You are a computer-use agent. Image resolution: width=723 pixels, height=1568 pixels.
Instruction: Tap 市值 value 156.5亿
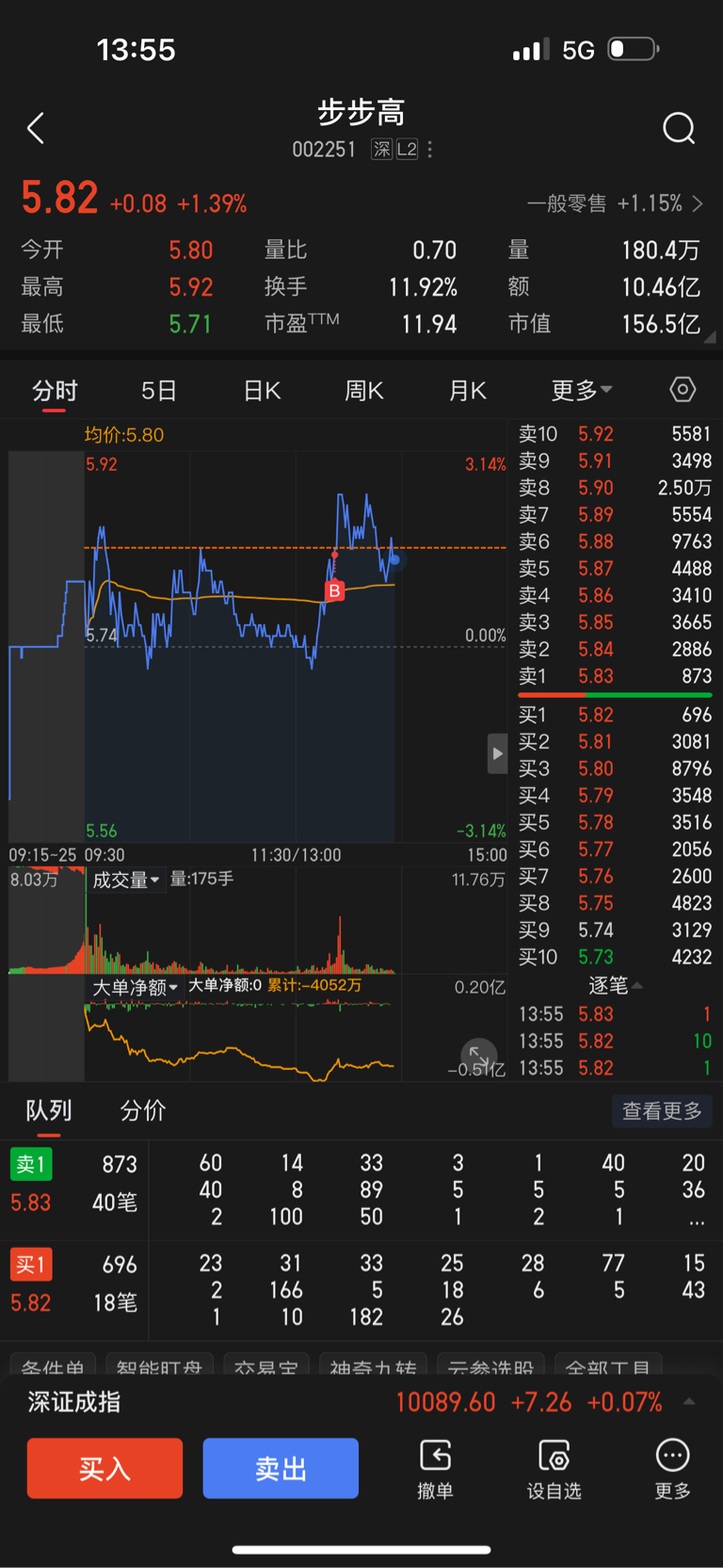click(661, 324)
